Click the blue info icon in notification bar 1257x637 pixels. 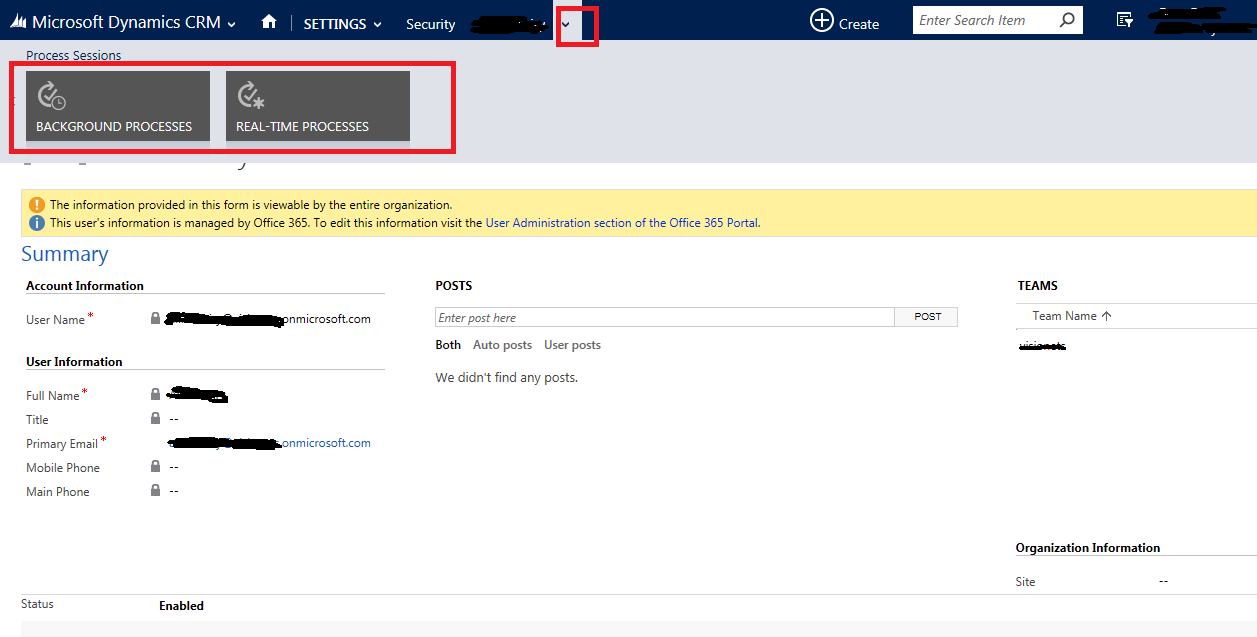coord(37,223)
